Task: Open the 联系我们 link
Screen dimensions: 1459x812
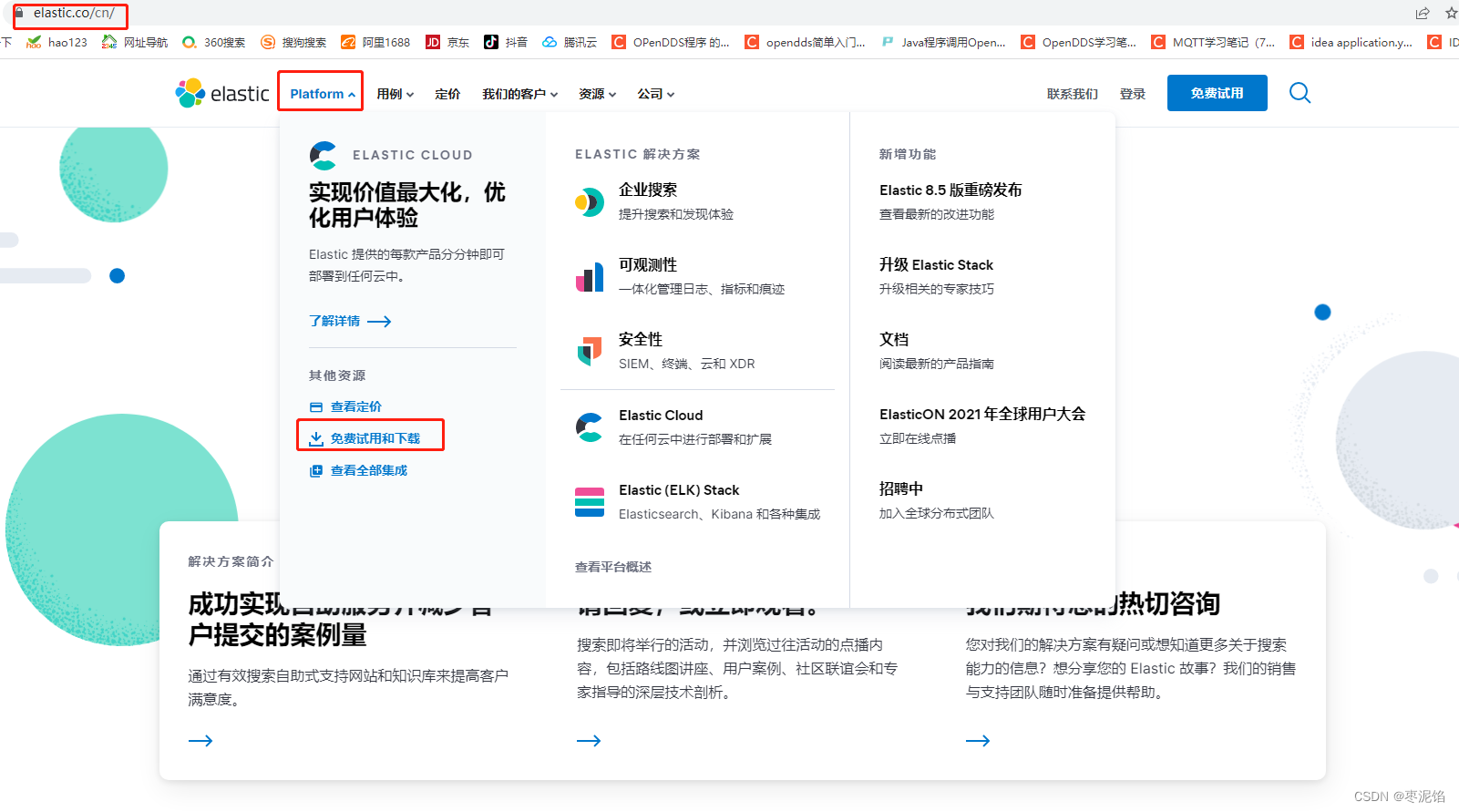Action: pyautogui.click(x=1073, y=94)
